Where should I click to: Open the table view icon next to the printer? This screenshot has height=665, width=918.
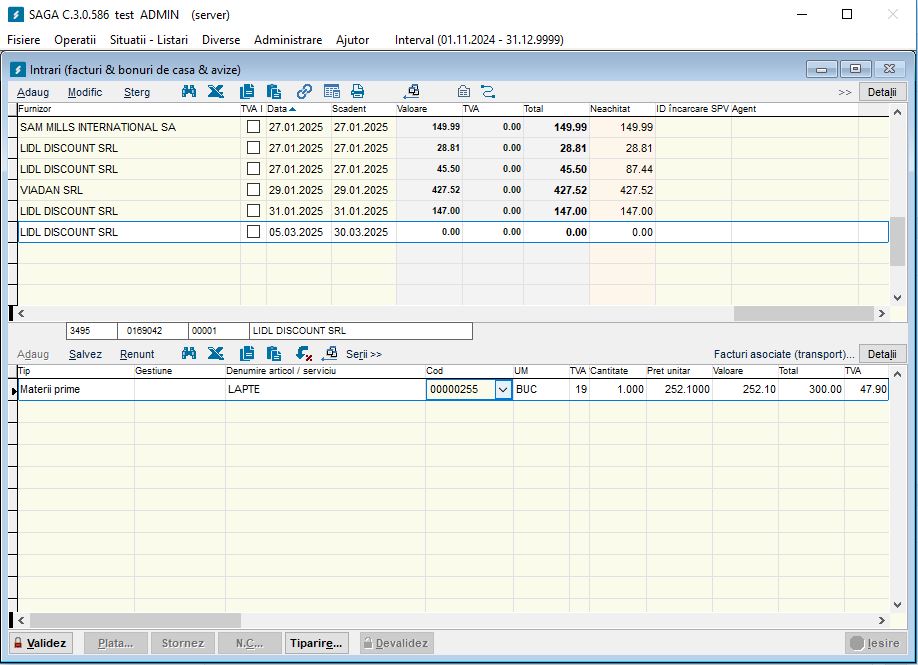coord(331,91)
